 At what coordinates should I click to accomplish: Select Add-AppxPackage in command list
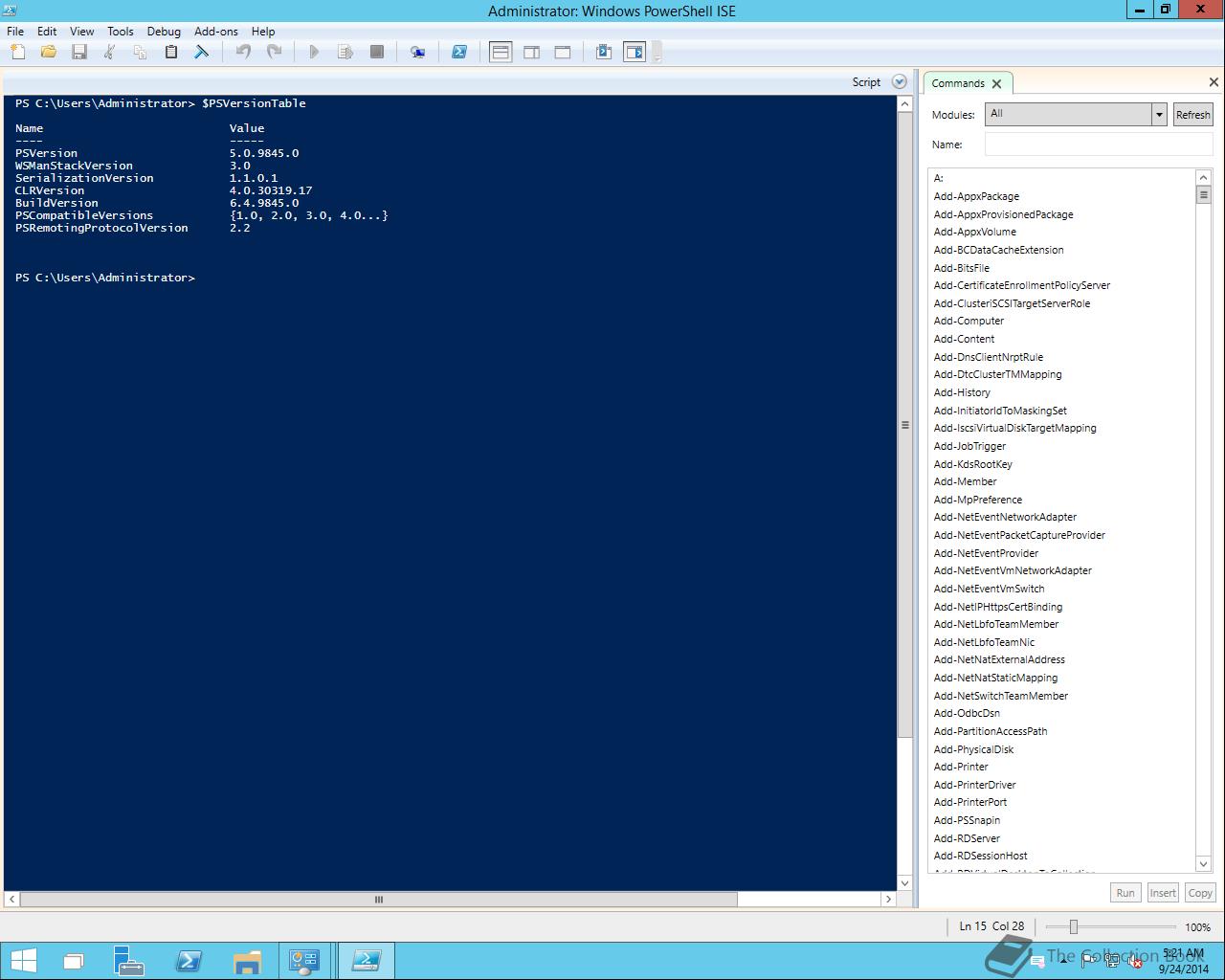pos(976,196)
